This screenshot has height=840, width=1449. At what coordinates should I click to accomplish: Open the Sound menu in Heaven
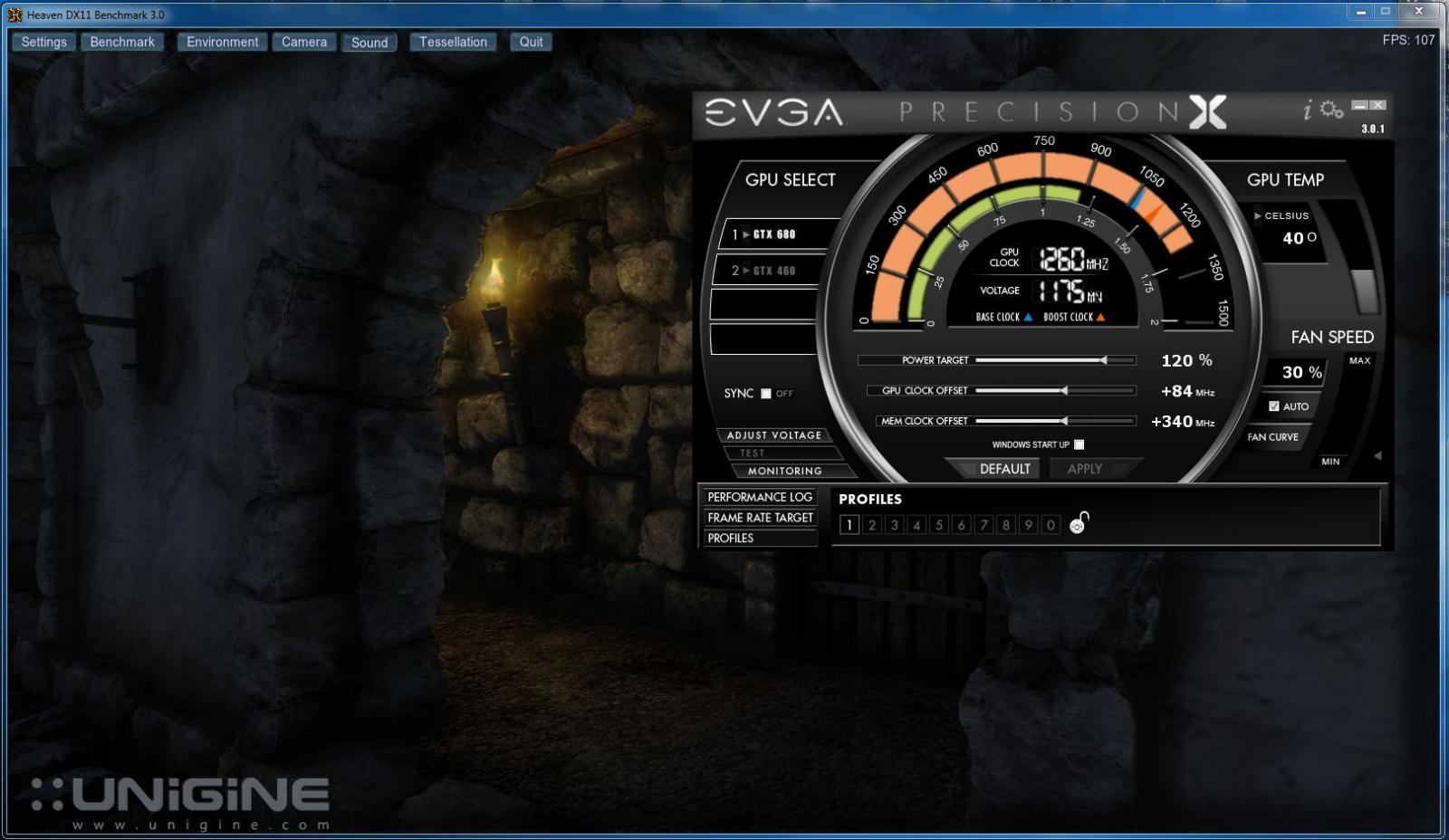point(369,43)
